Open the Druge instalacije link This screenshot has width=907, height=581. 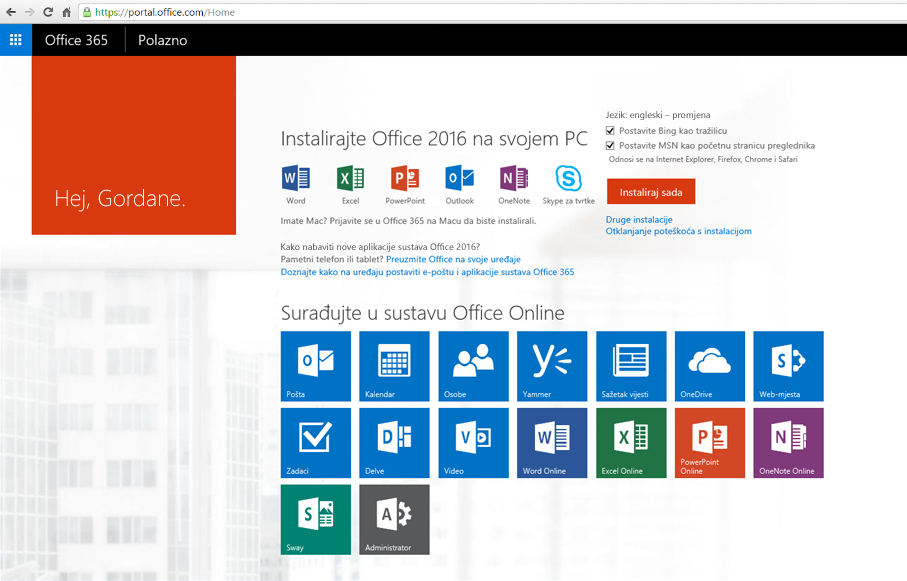point(639,219)
